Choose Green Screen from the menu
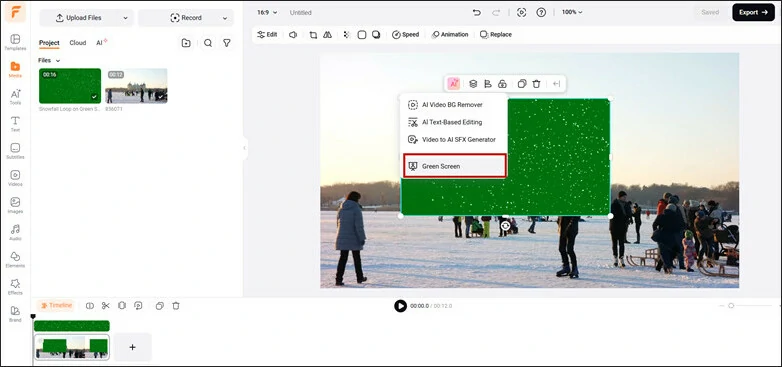 point(455,166)
